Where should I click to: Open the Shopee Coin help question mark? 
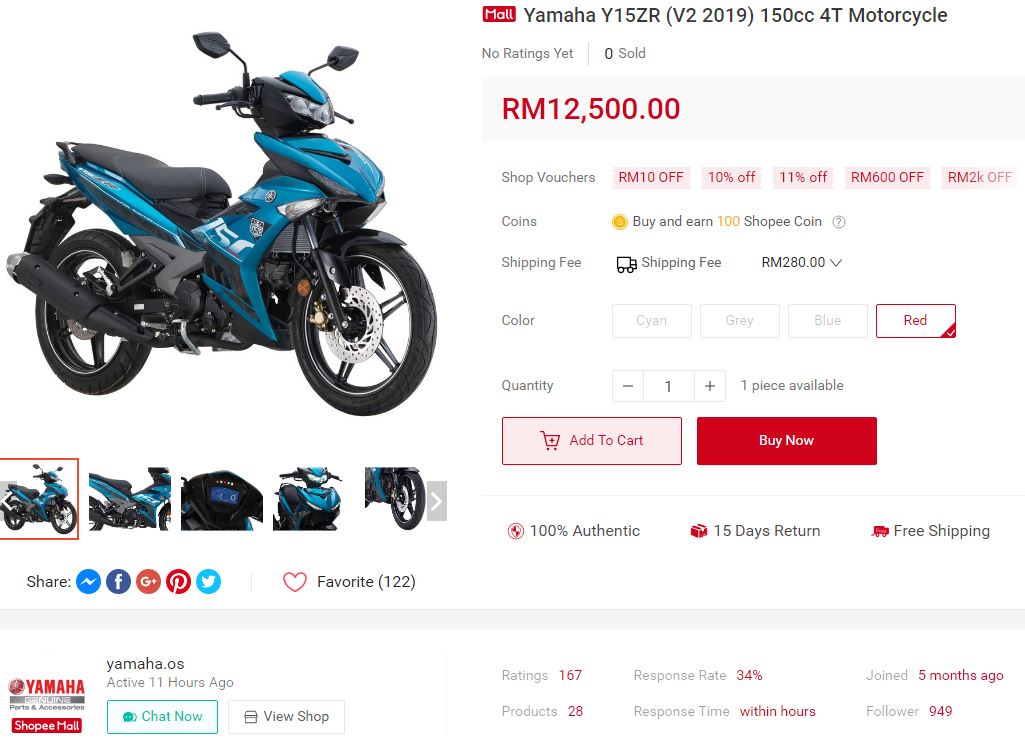(839, 222)
